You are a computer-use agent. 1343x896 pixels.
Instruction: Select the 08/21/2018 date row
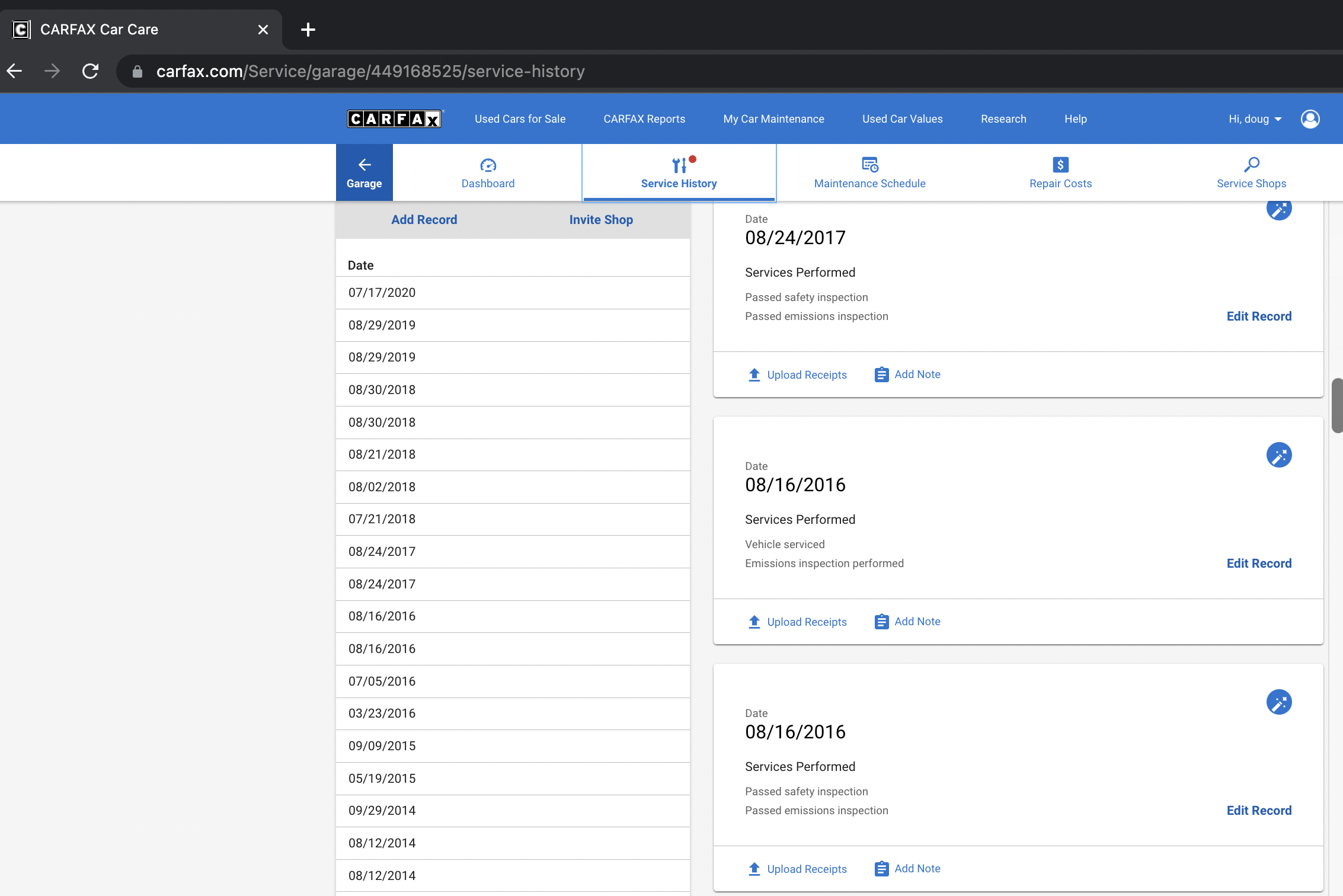pyautogui.click(x=513, y=455)
